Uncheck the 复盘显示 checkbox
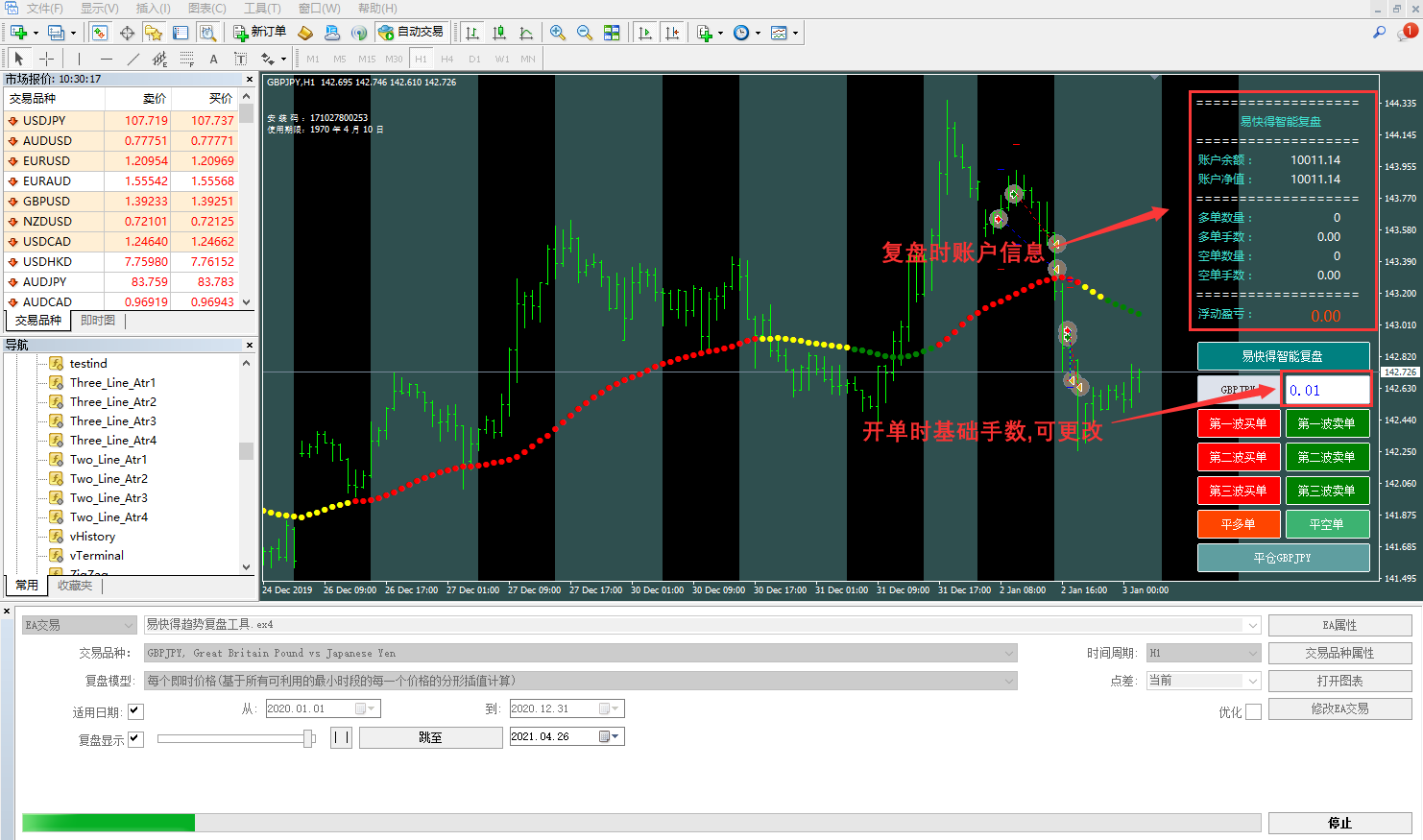Image resolution: width=1423 pixels, height=840 pixels. coord(135,739)
